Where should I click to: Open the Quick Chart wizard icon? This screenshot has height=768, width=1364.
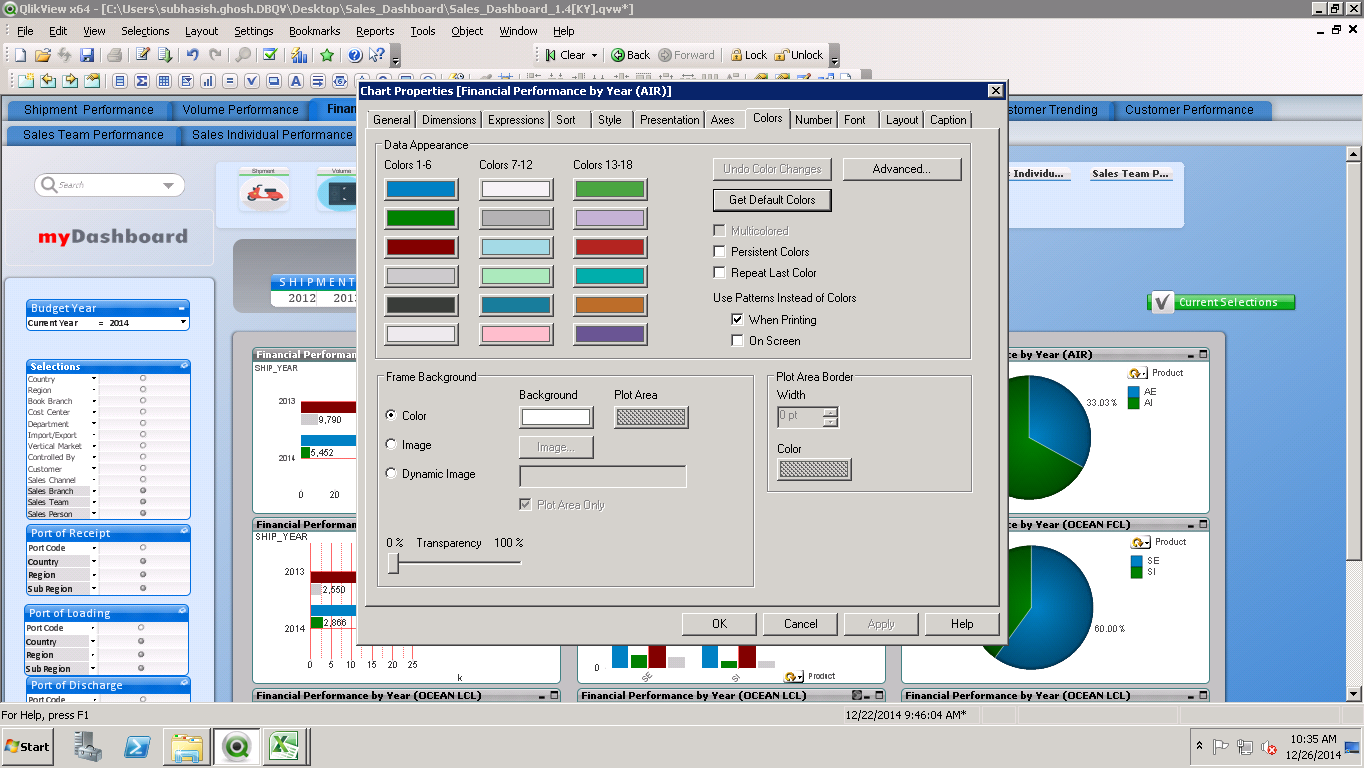[299, 55]
